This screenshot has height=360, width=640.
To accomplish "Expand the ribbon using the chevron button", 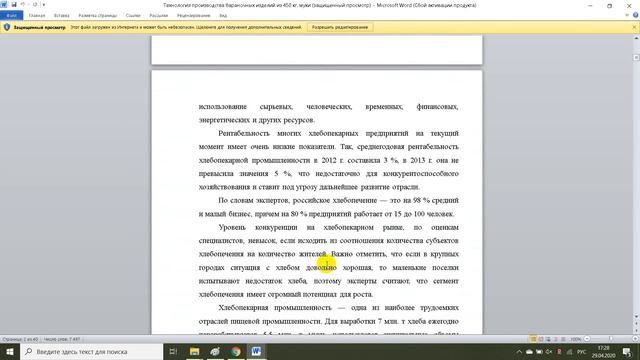I will pos(627,15).
